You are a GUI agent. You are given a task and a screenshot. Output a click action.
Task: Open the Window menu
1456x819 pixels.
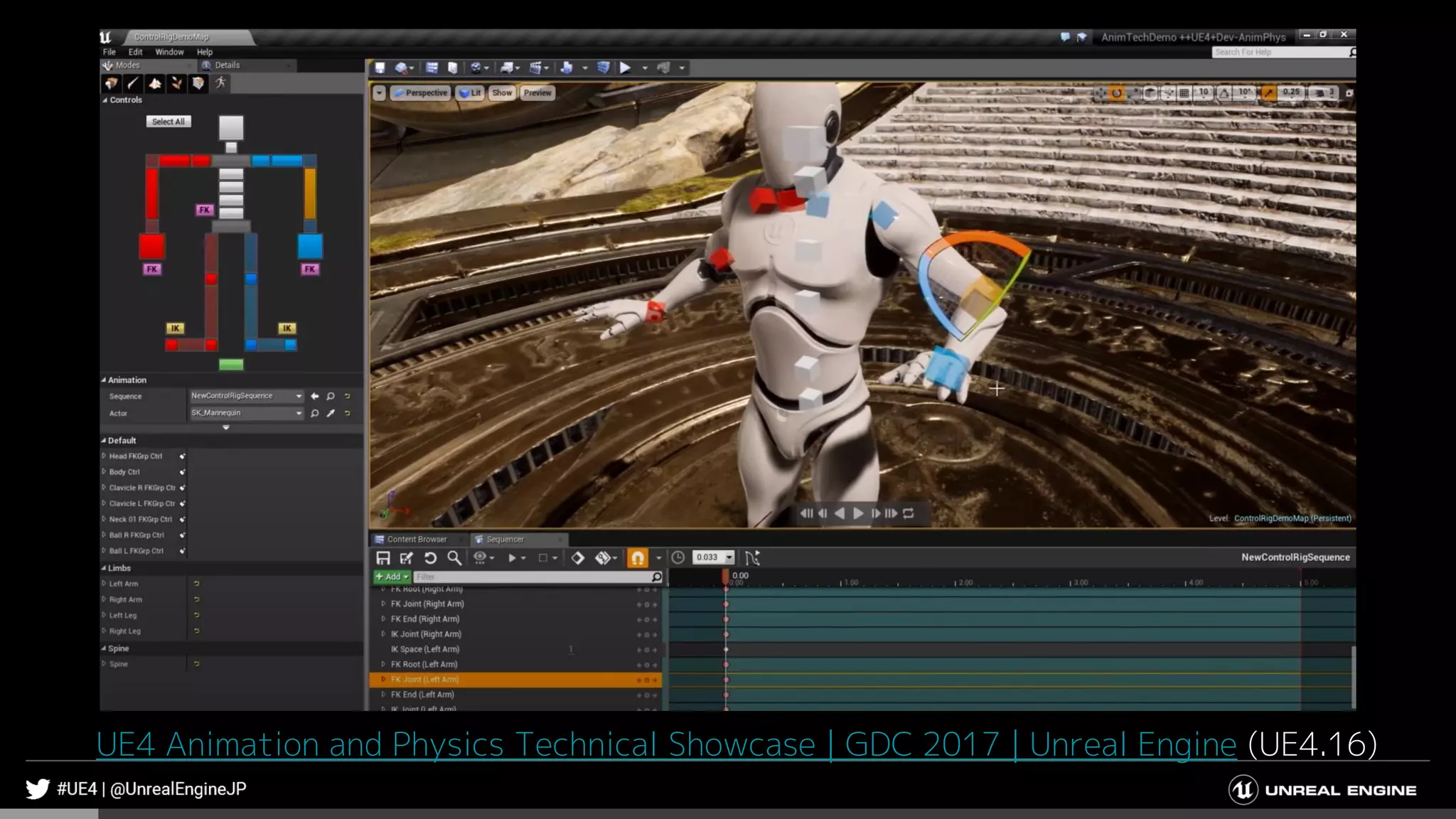coord(169,52)
